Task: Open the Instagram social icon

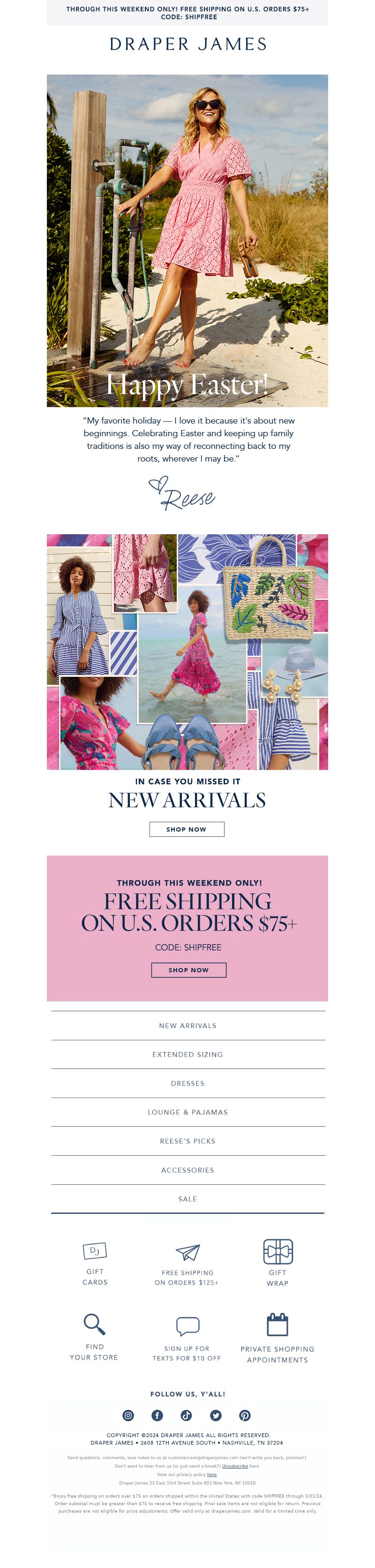Action: tap(128, 1415)
